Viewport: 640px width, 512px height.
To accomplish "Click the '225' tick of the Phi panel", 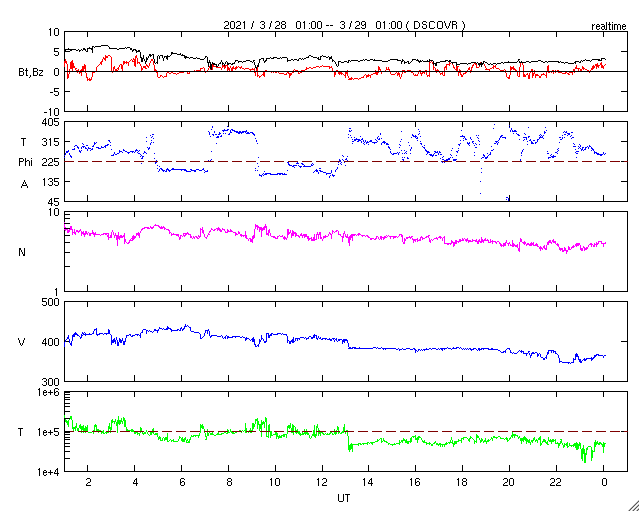I will (x=53, y=162).
